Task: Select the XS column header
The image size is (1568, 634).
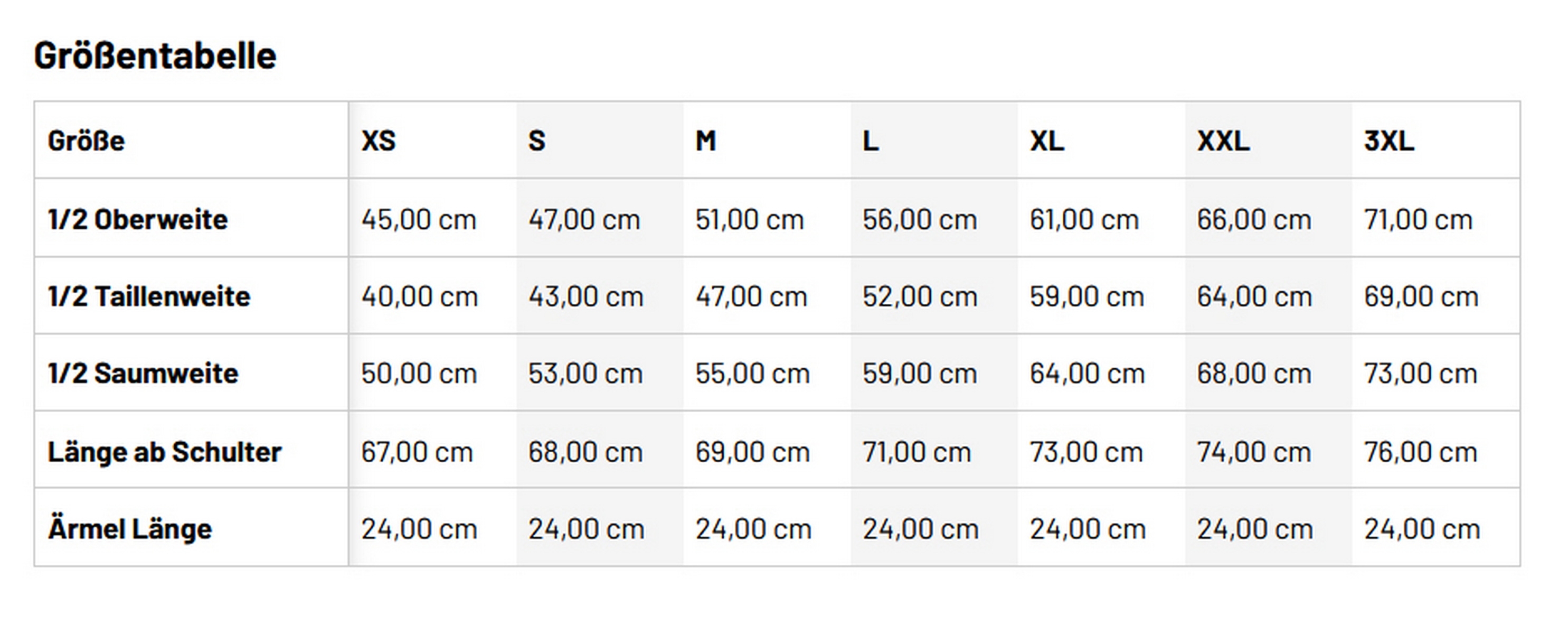Action: click(x=379, y=141)
